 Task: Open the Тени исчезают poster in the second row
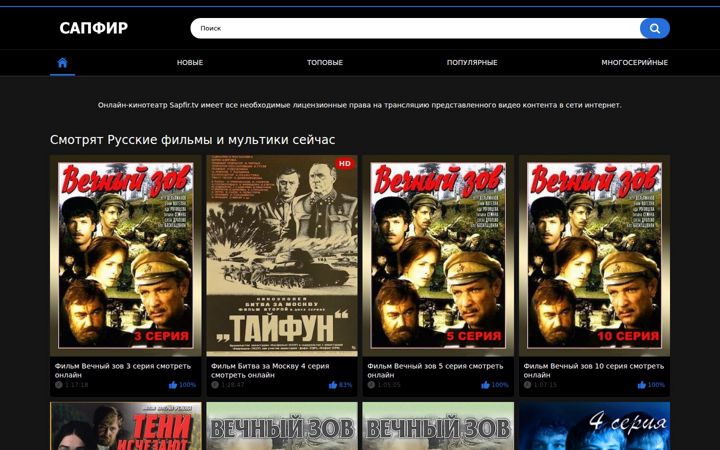tap(125, 426)
